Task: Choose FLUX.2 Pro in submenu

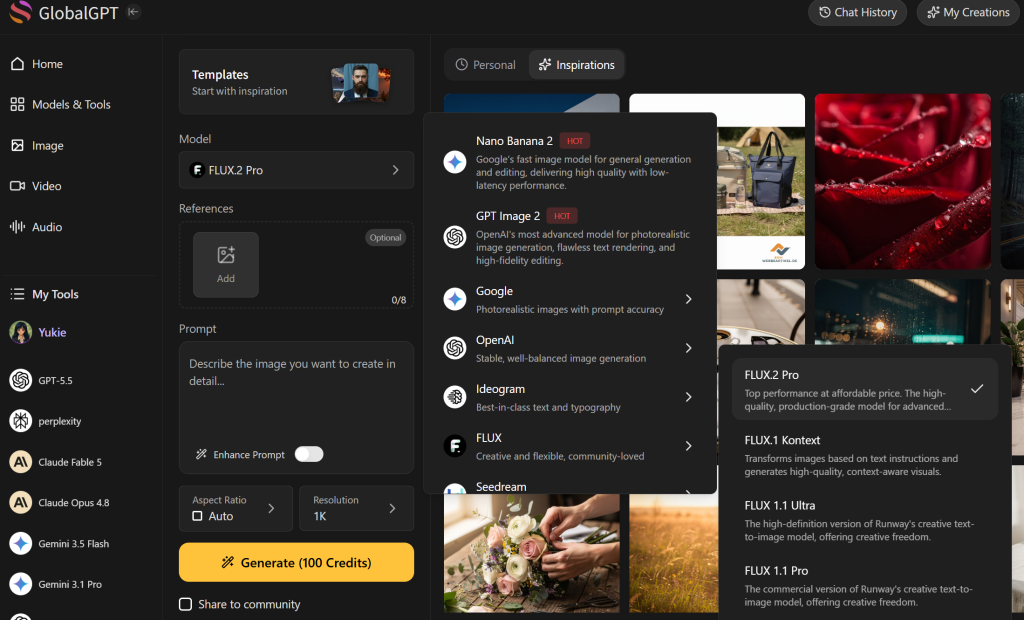Action: [x=865, y=389]
